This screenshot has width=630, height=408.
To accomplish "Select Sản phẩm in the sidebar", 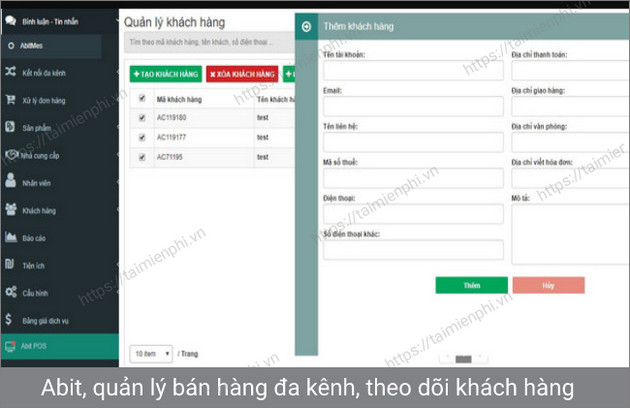I will point(35,128).
